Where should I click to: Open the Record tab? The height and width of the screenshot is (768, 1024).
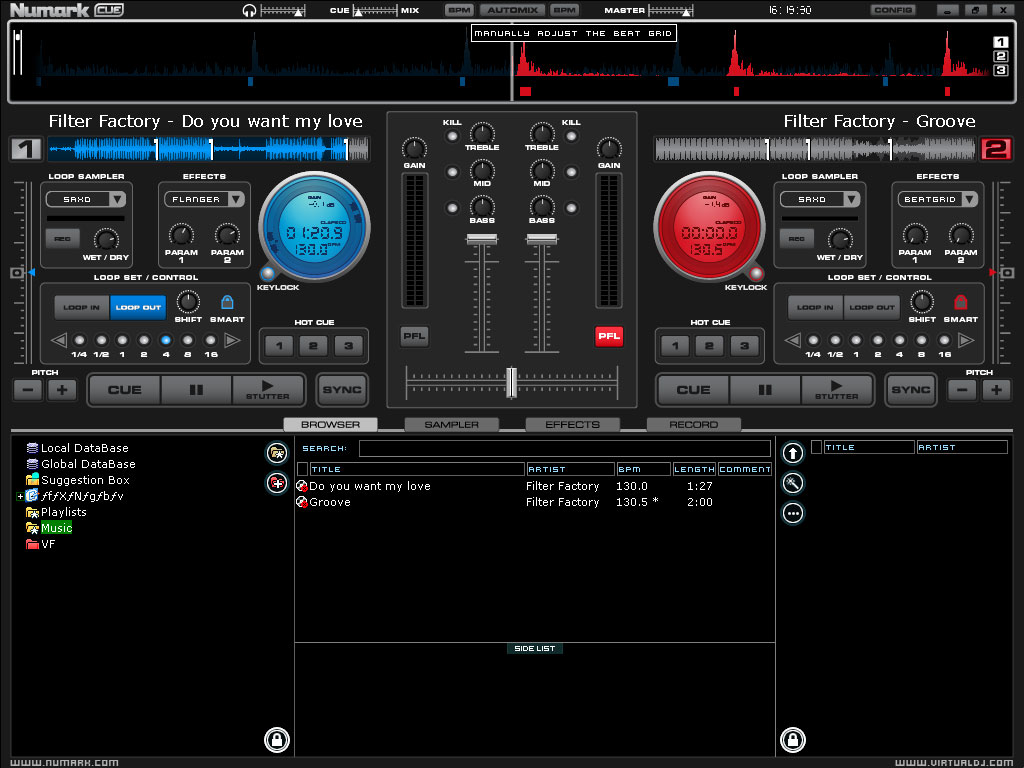(x=693, y=425)
